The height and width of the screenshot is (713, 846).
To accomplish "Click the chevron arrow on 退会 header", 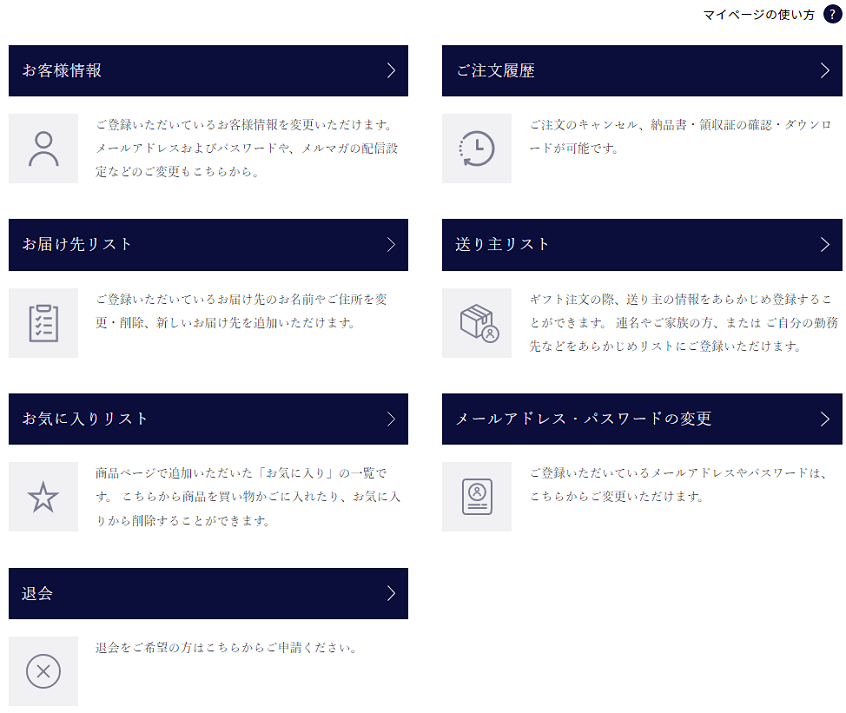I will [391, 593].
